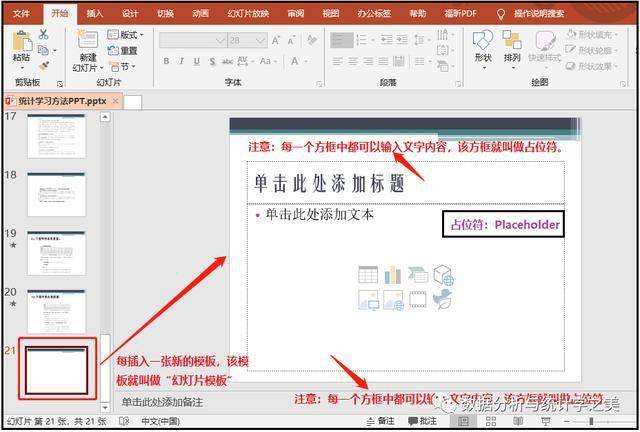Click the Pictures icon in content placeholder
This screenshot has height=432, width=640.
369,300
